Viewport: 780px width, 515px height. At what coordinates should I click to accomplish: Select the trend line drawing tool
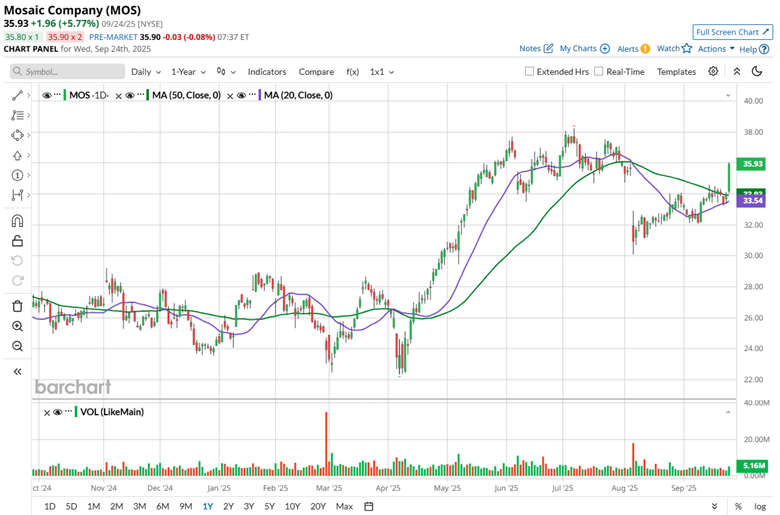coord(17,95)
